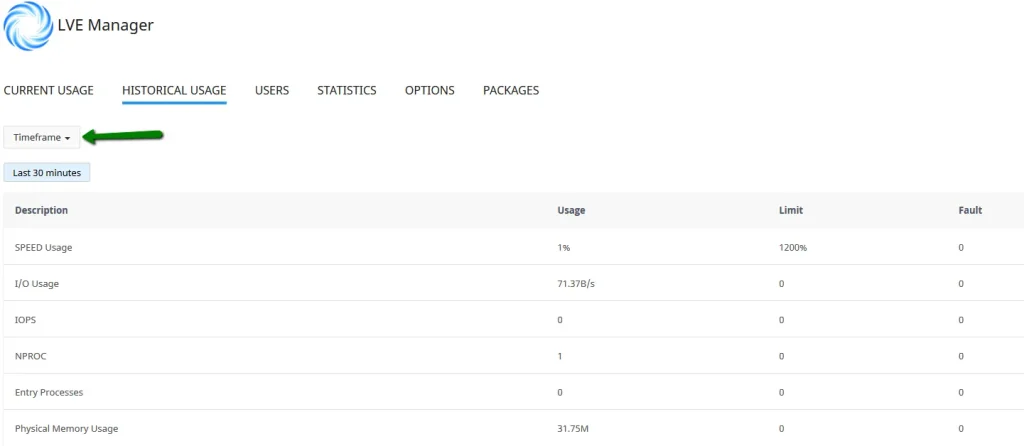
Task: Open the Users tab
Action: (272, 91)
